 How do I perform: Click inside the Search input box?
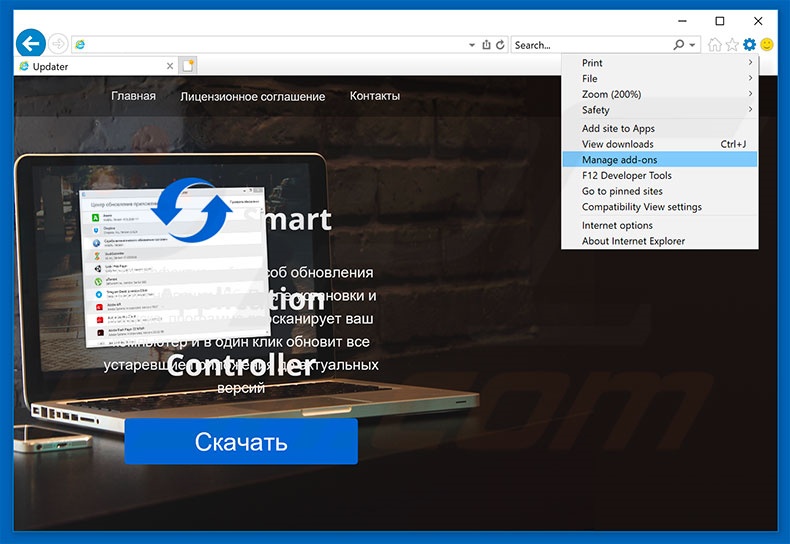[590, 45]
